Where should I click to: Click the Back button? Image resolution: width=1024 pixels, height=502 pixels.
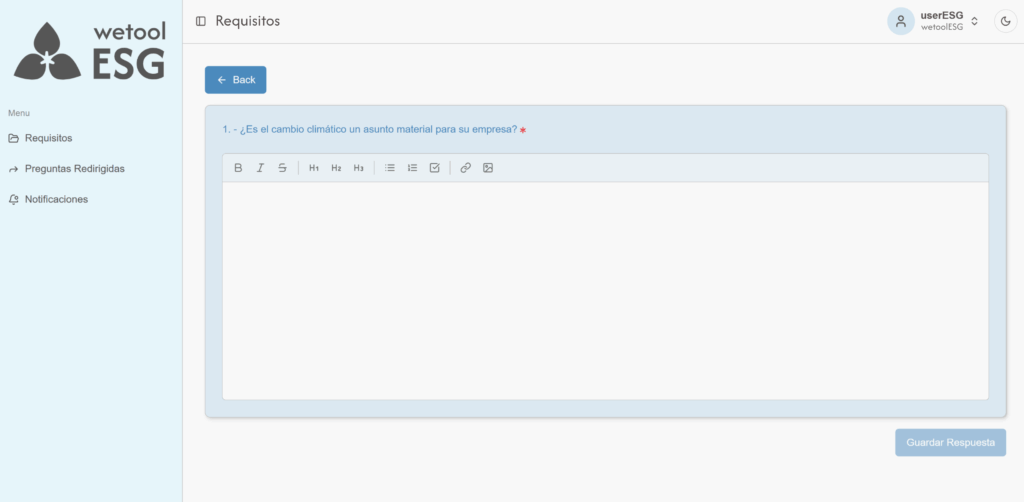click(236, 80)
